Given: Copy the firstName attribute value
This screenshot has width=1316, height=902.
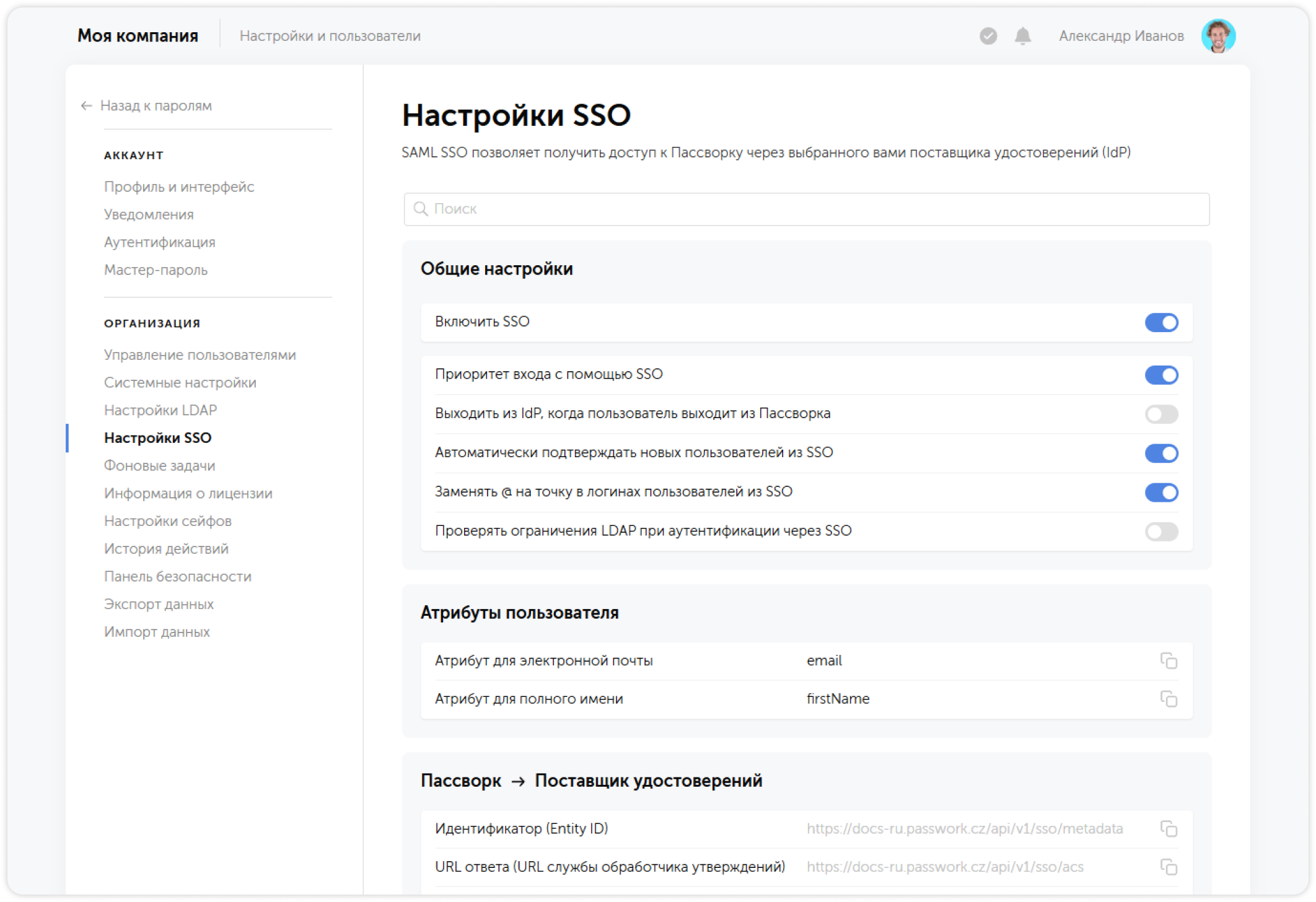Looking at the screenshot, I should tap(1170, 699).
